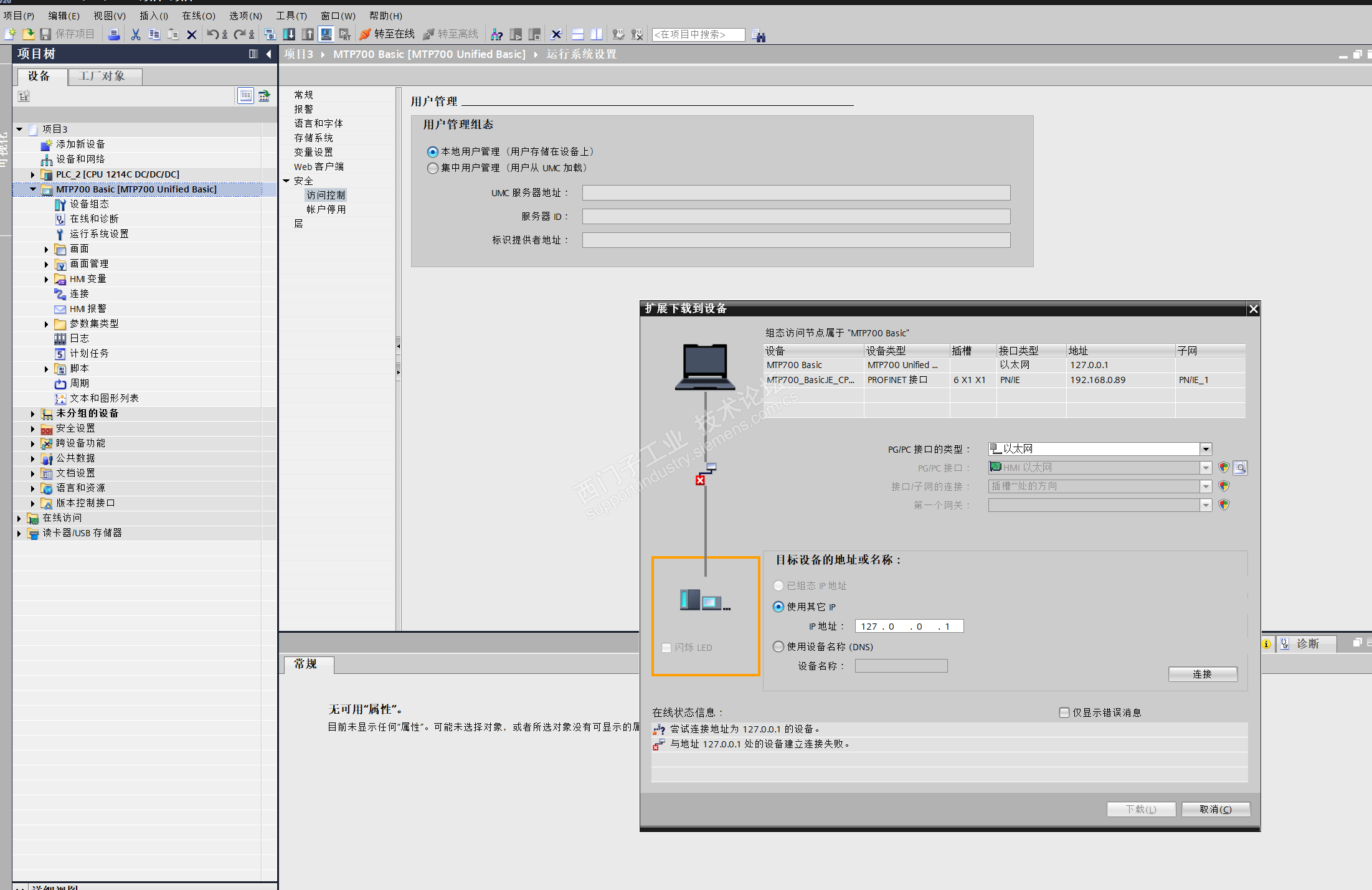1372x890 pixels.
Task: Enable 仅显示错误消息 checkbox
Action: tap(1064, 712)
